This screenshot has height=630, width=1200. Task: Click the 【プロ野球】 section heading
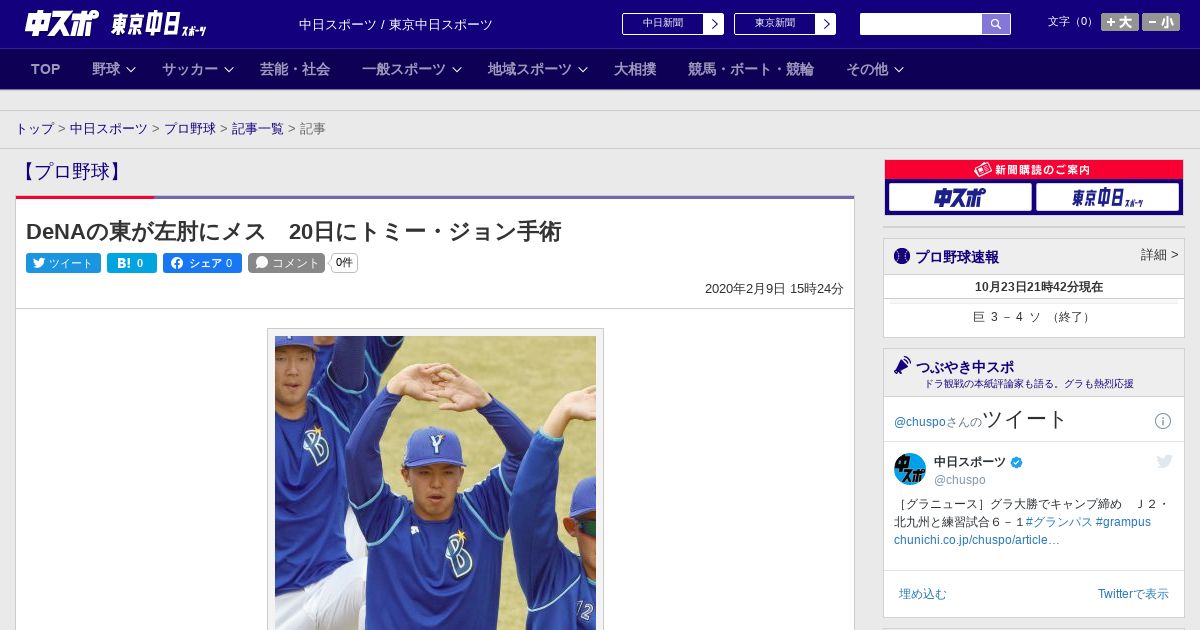click(x=72, y=171)
